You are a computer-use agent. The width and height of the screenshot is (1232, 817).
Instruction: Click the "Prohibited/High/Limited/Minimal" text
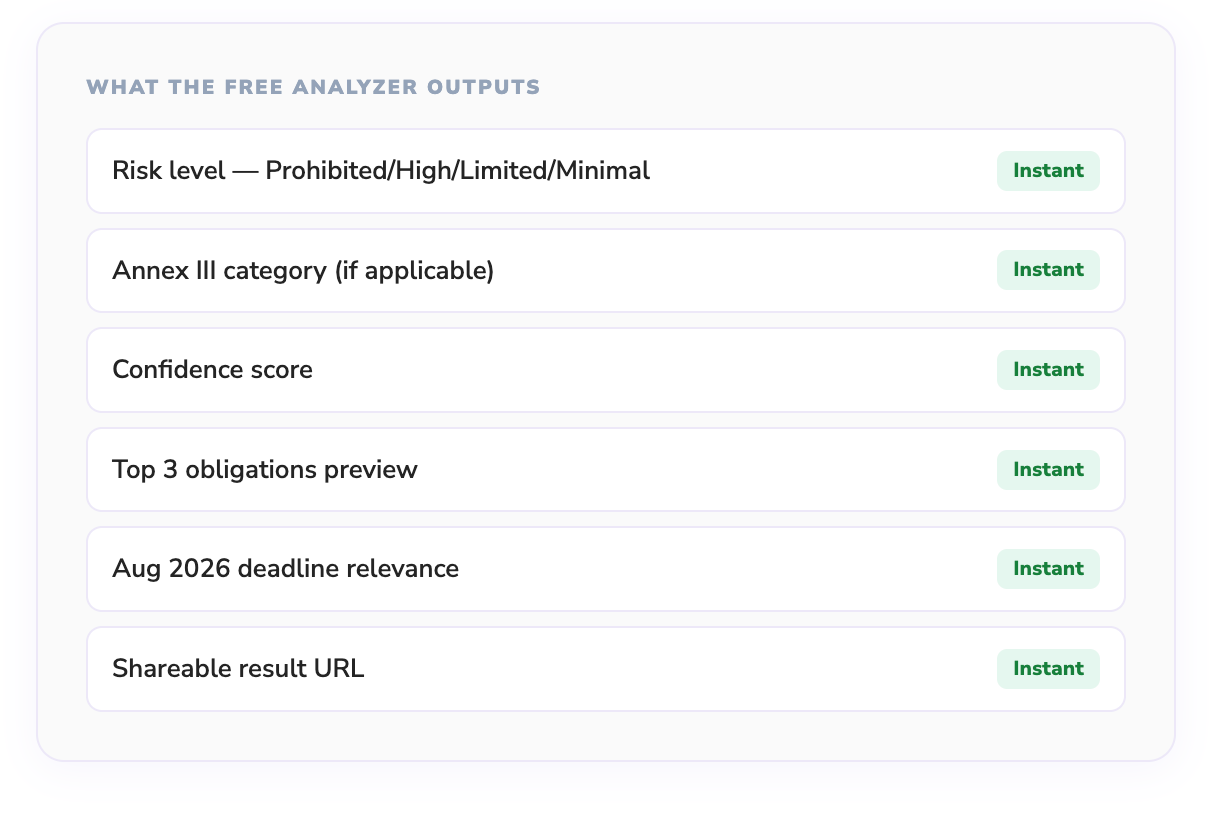457,171
